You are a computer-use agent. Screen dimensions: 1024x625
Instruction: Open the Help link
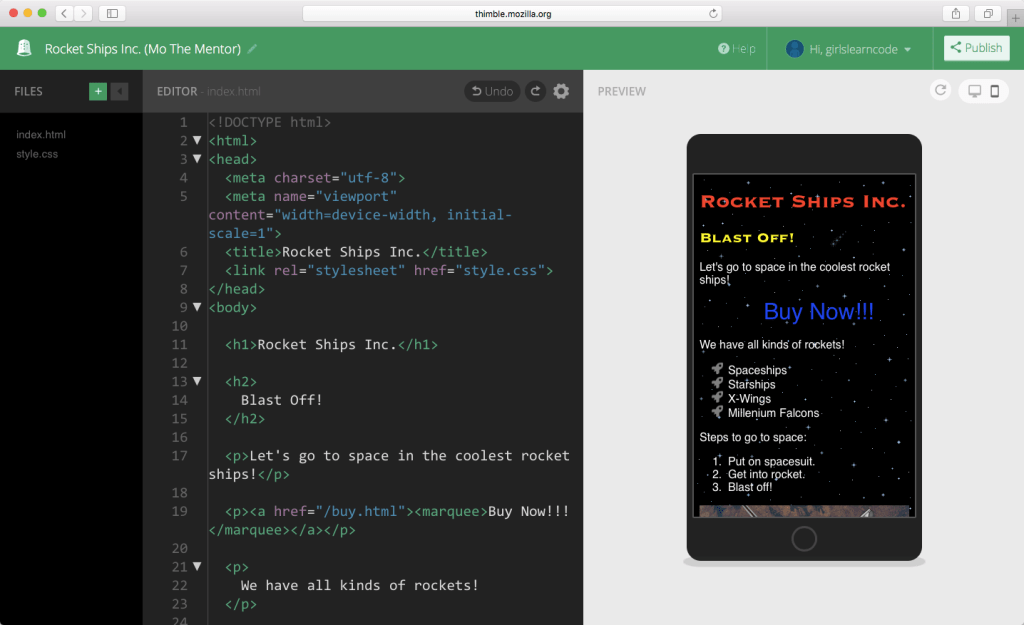[737, 49]
